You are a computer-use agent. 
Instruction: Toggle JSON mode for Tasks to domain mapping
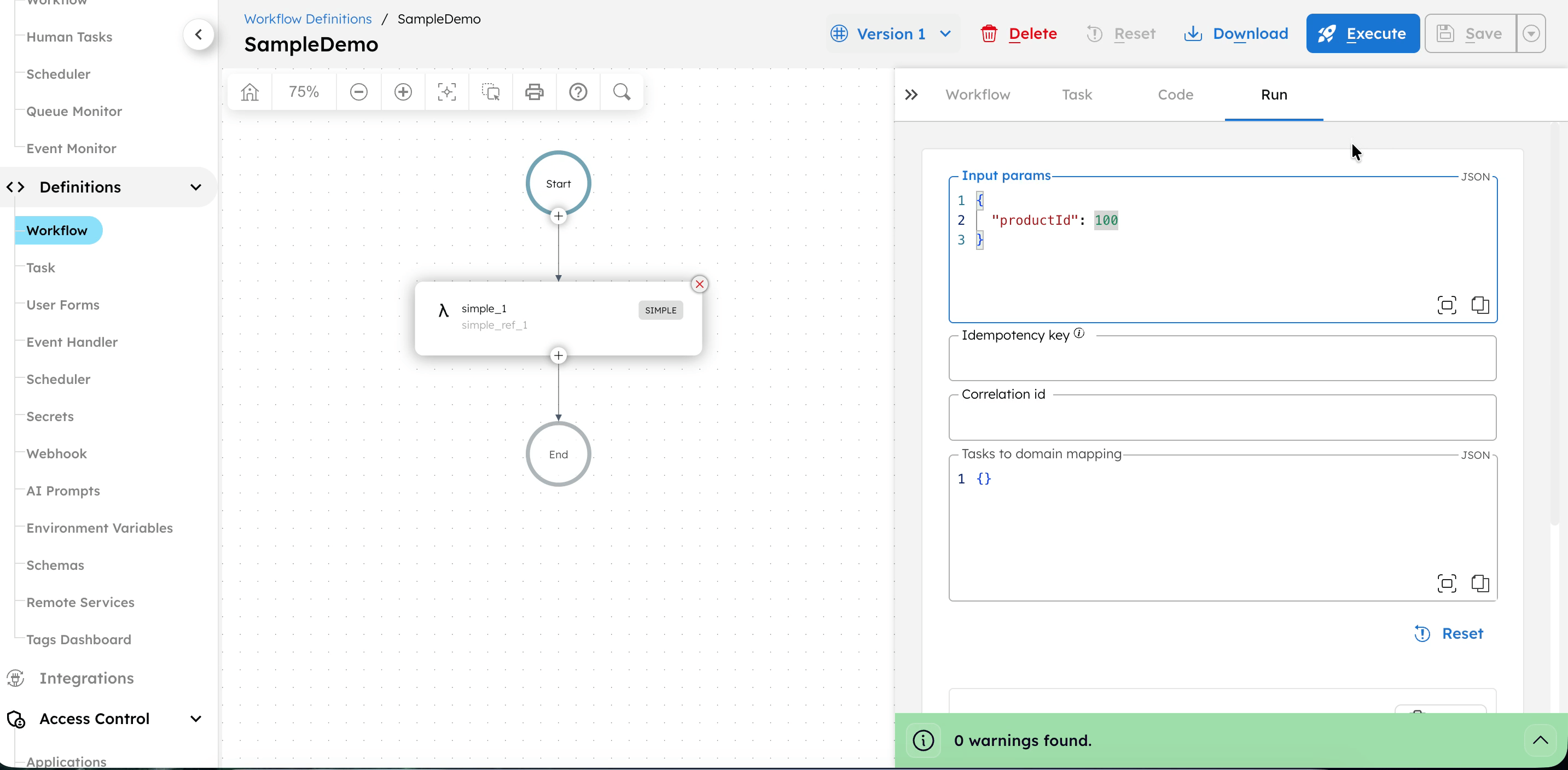(1475, 455)
